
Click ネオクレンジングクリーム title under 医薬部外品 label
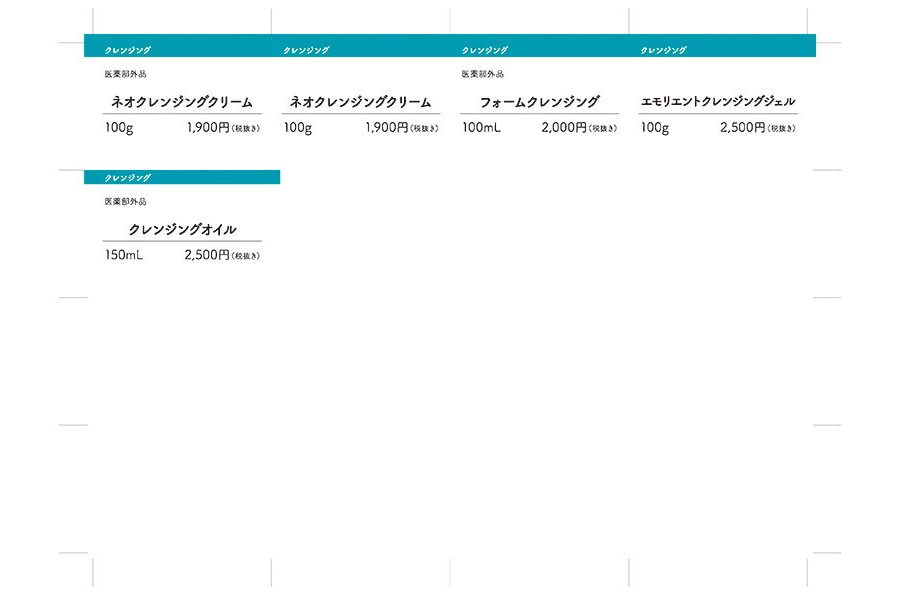182,102
